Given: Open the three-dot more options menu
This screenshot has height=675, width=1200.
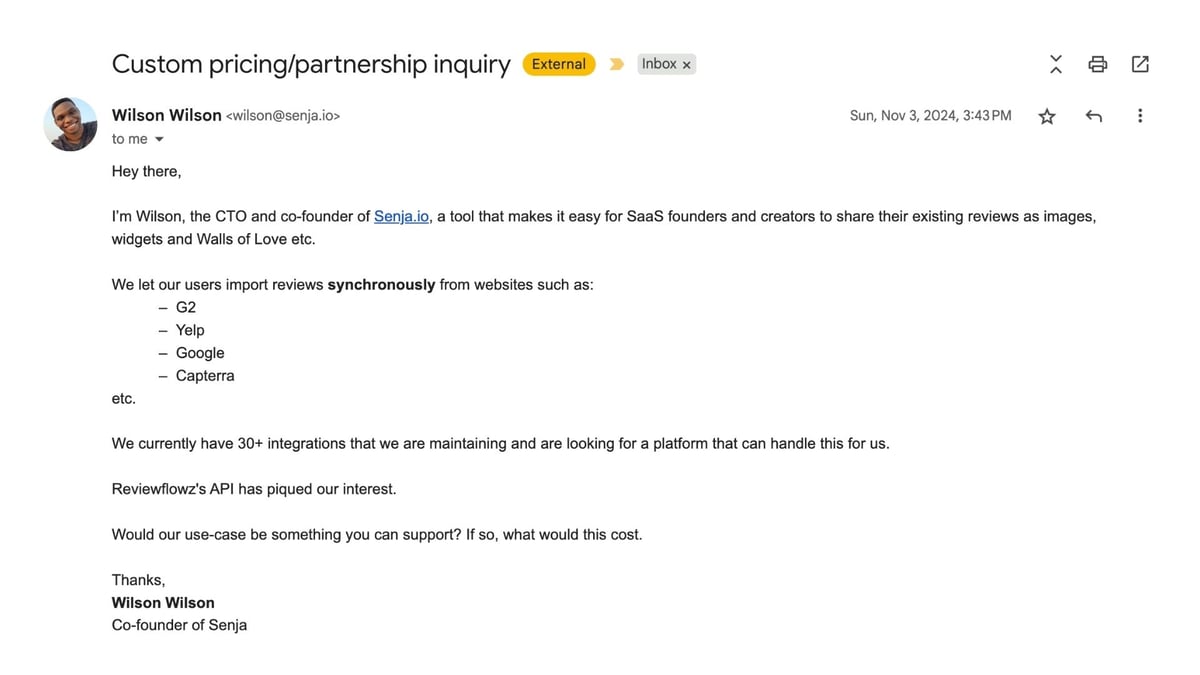Looking at the screenshot, I should tap(1140, 116).
